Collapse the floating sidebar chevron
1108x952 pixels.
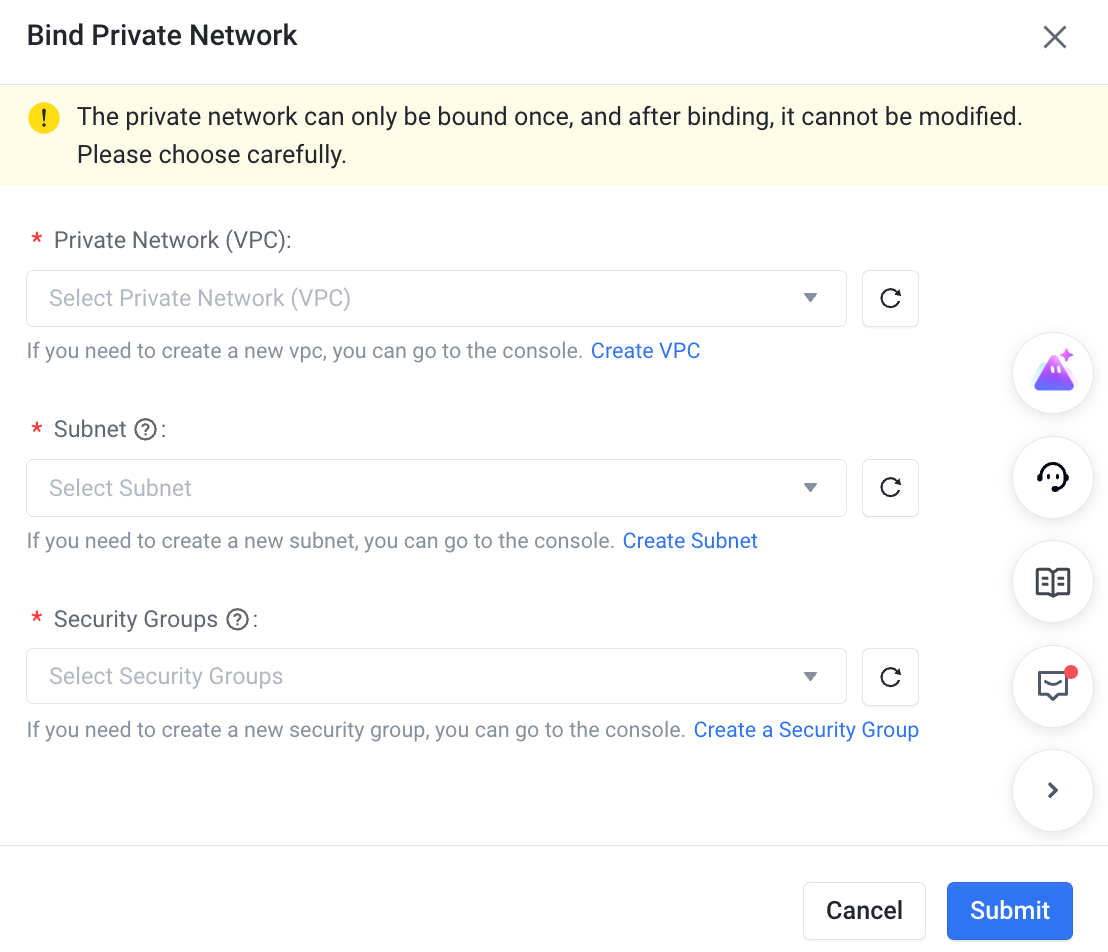tap(1052, 790)
